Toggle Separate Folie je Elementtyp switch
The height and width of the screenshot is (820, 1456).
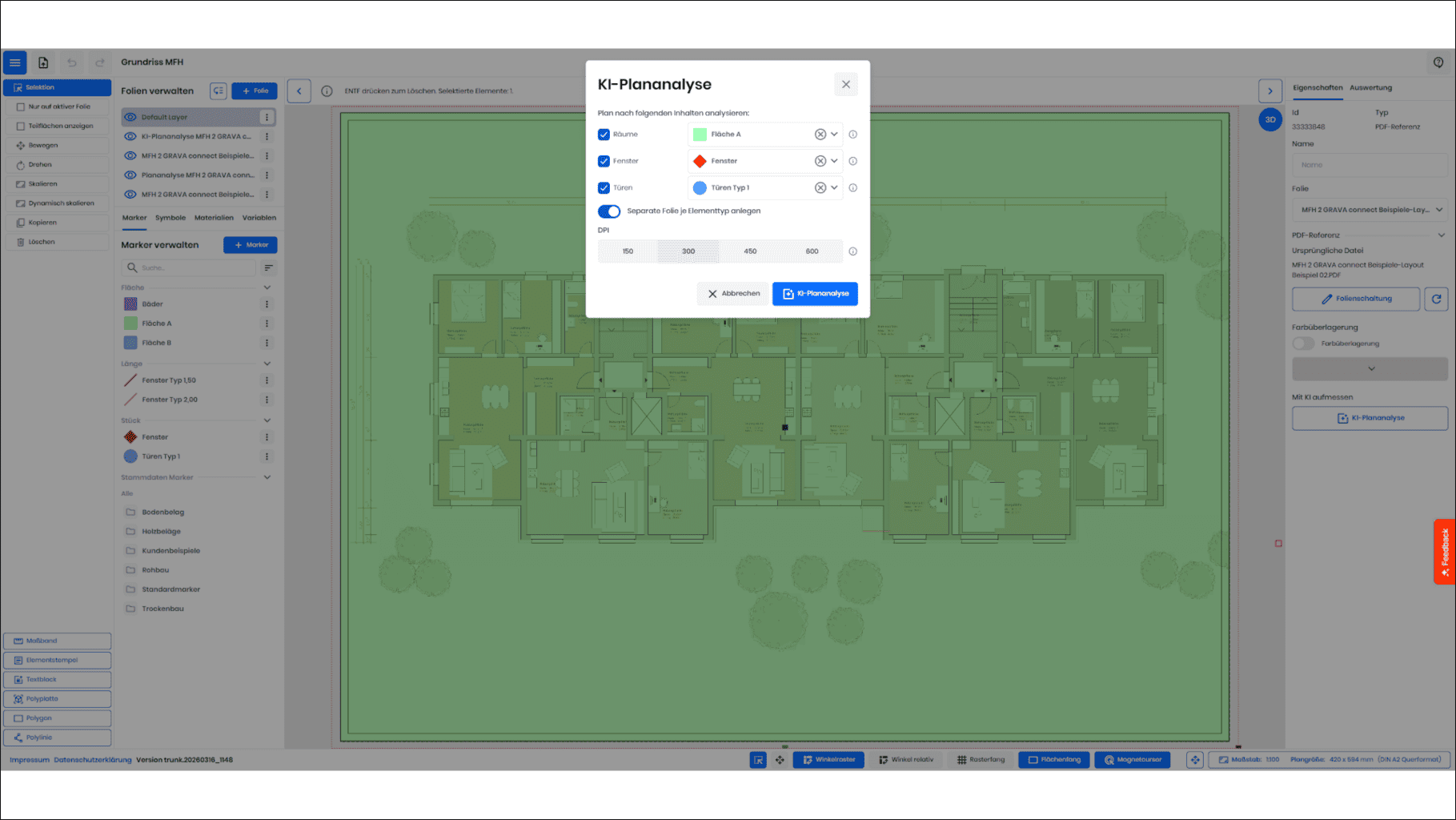click(609, 211)
